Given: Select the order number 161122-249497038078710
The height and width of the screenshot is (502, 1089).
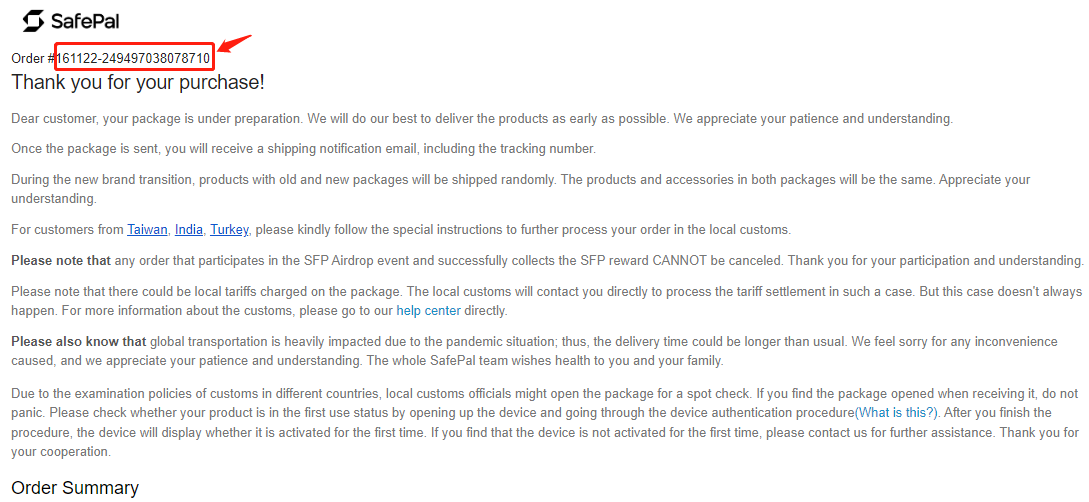Looking at the screenshot, I should (x=133, y=59).
